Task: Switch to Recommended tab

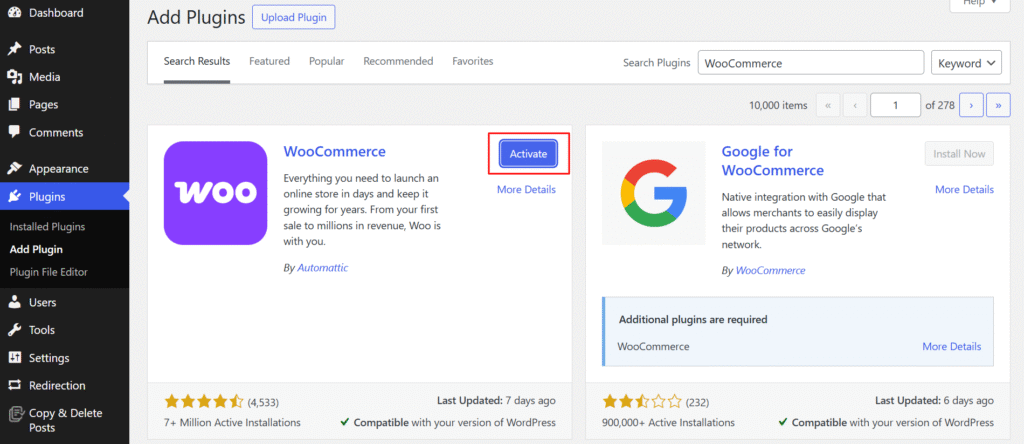Action: 398,61
